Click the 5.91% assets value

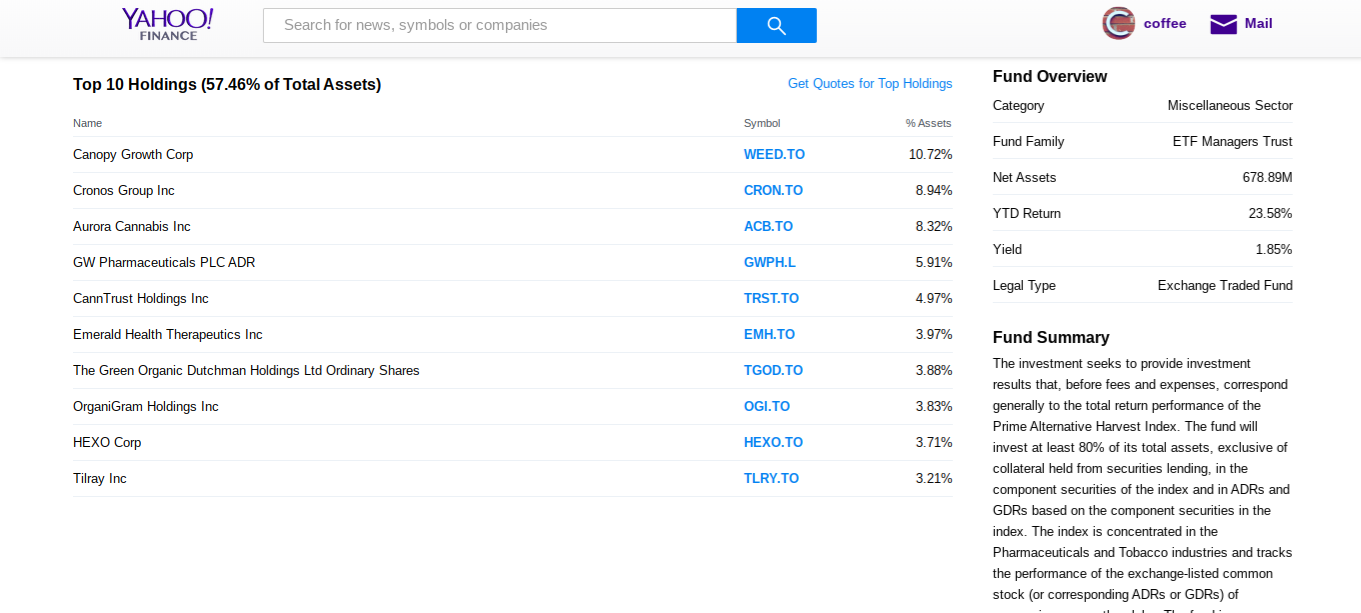click(934, 263)
